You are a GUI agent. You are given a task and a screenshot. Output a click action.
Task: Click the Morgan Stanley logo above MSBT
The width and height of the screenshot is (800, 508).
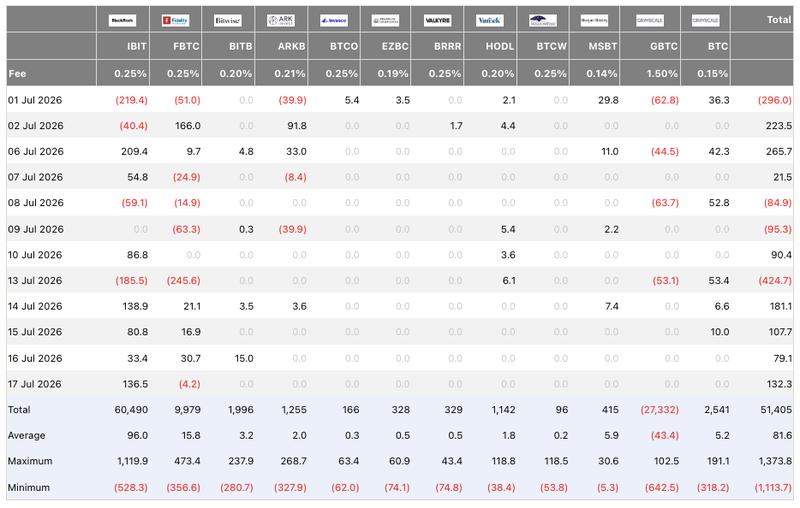tap(594, 20)
